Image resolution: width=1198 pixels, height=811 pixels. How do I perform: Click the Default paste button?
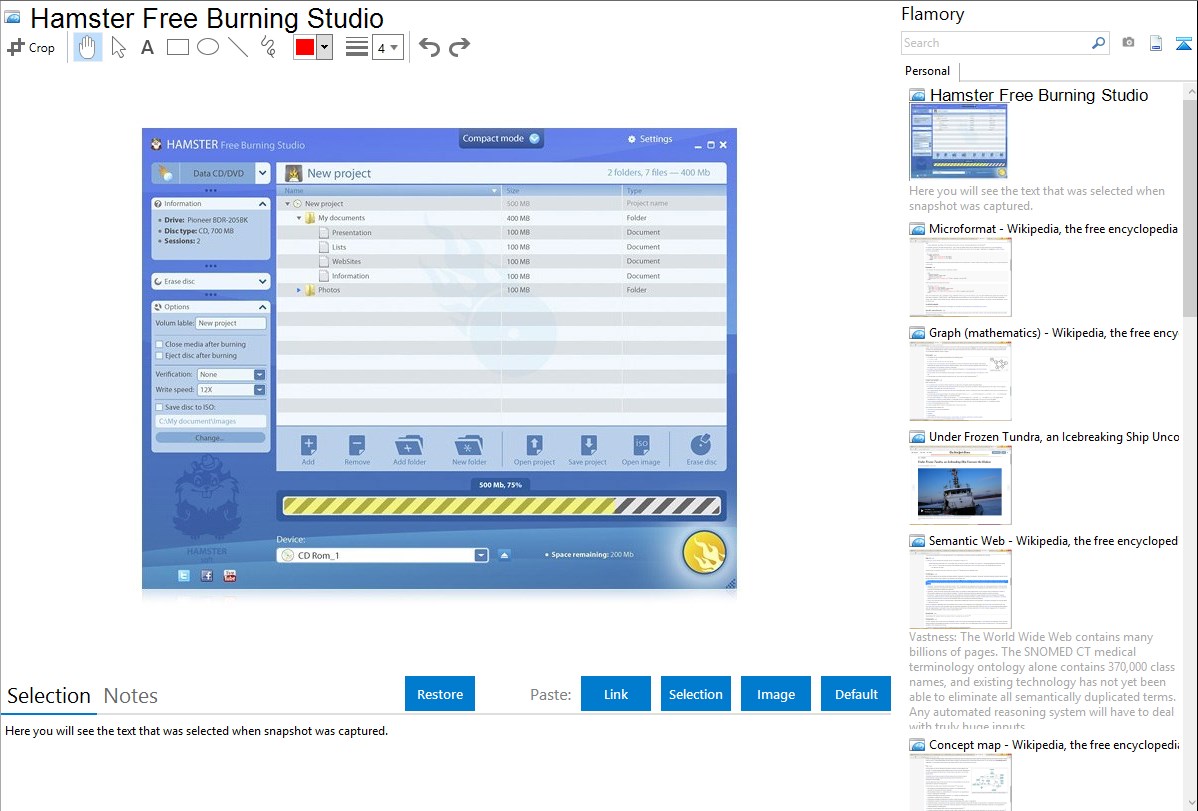(x=856, y=694)
